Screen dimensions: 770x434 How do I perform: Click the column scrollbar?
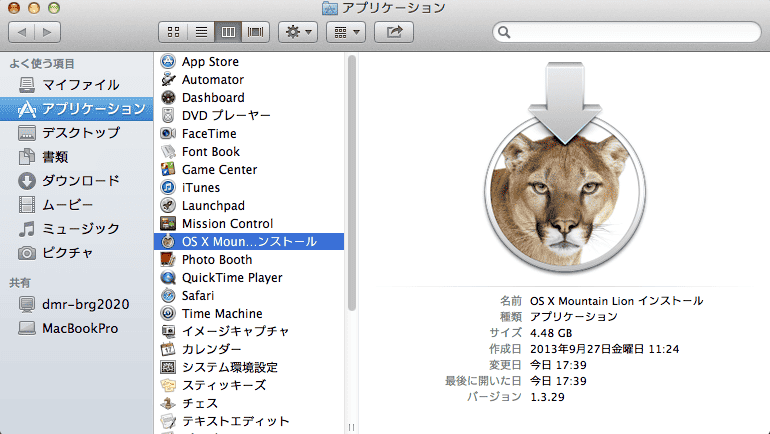coord(352,183)
